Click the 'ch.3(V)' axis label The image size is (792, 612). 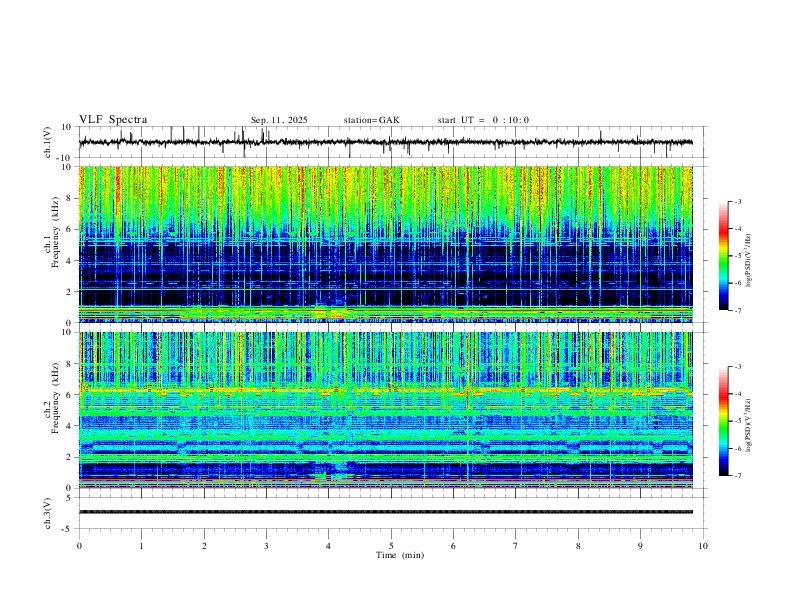pos(48,513)
